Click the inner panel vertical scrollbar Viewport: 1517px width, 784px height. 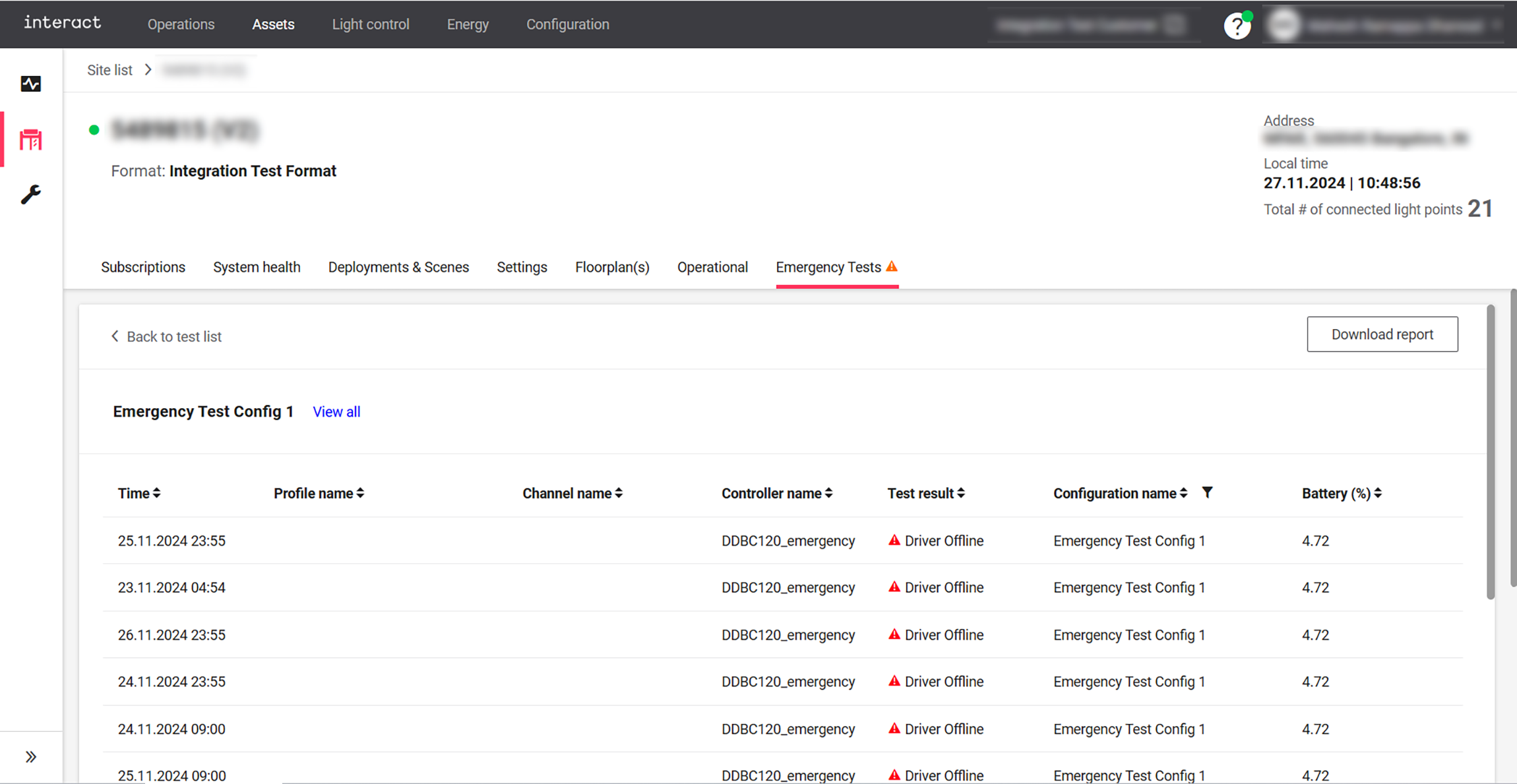click(1490, 452)
